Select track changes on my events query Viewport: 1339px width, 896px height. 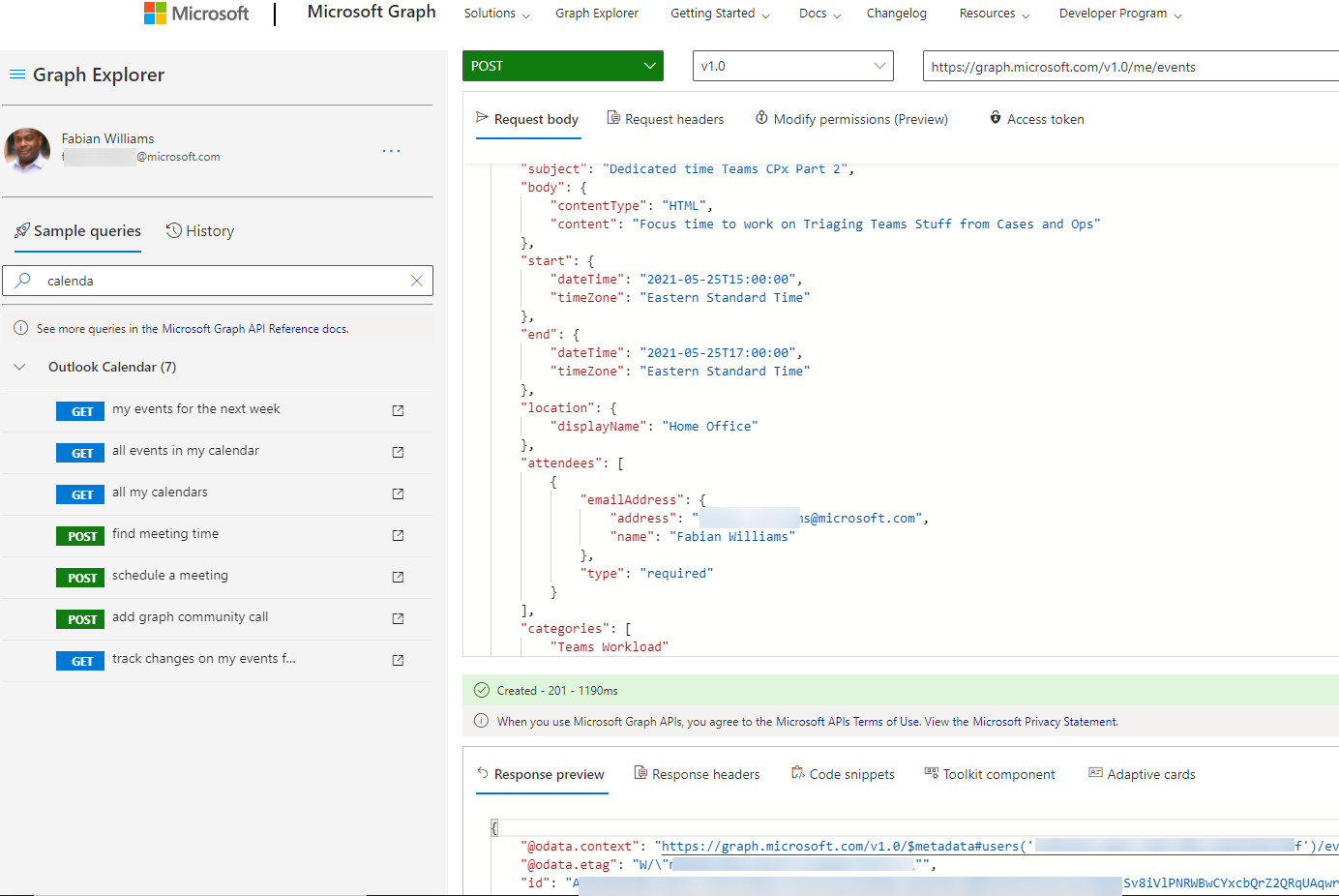204,659
